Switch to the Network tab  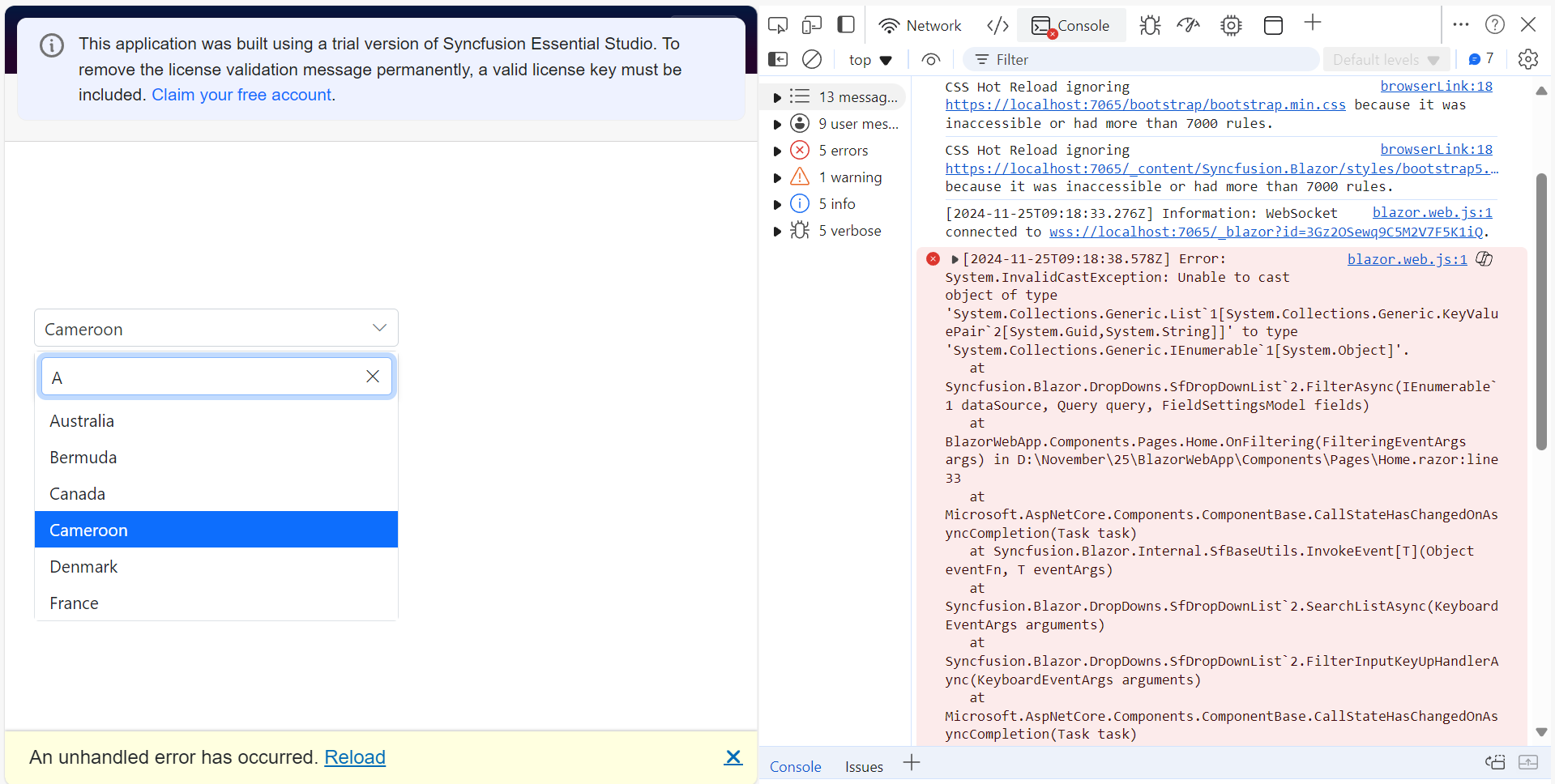tap(920, 25)
